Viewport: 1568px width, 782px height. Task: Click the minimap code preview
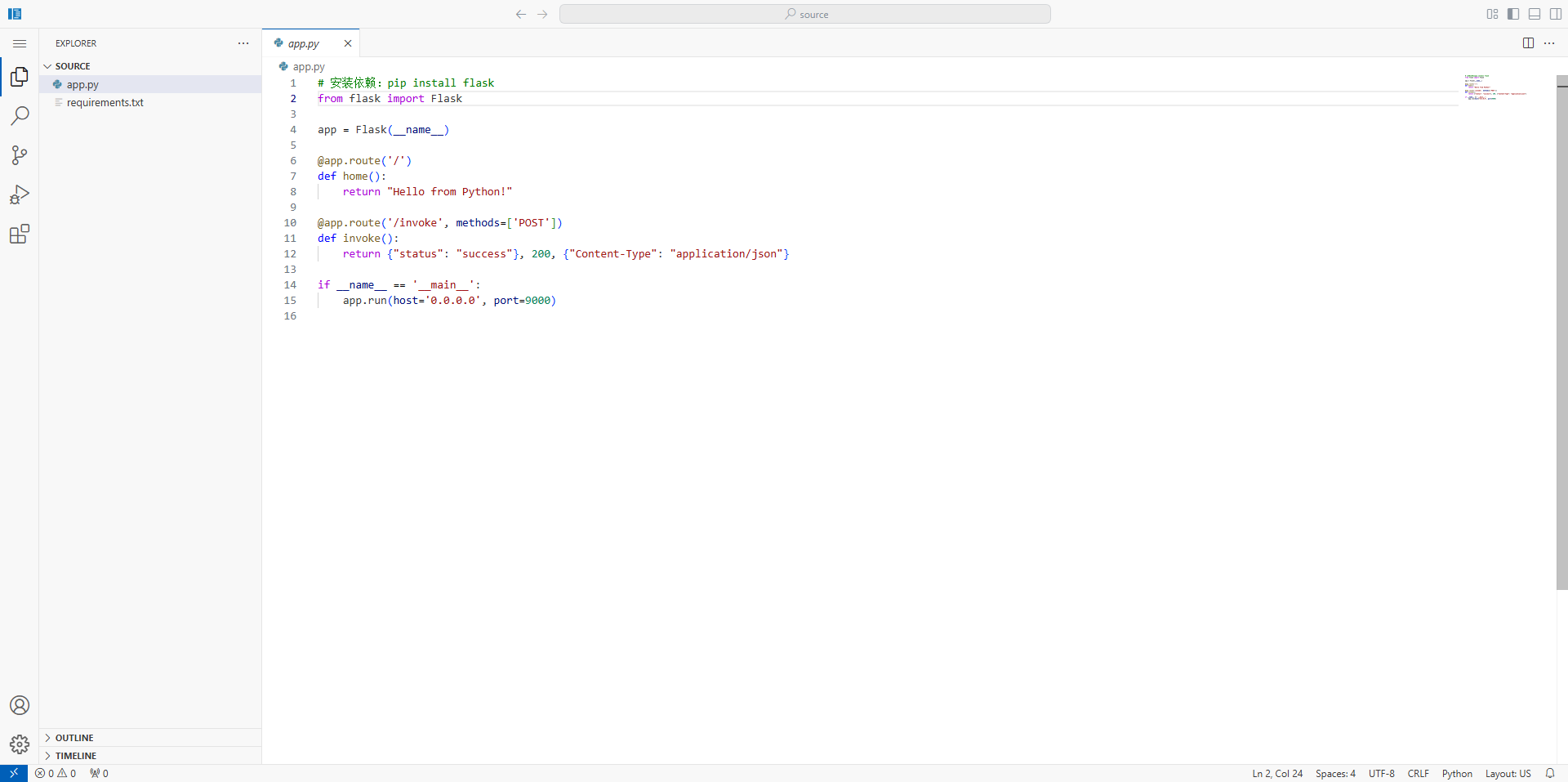tap(1494, 87)
